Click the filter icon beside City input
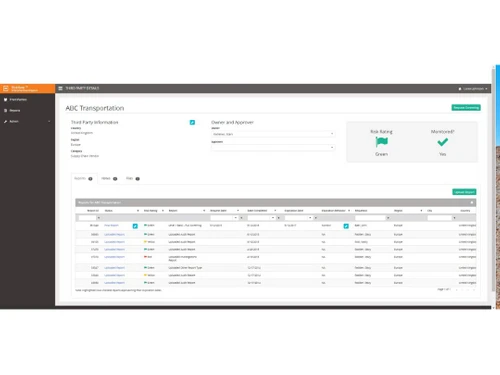This screenshot has height=375, width=500. pyautogui.click(x=454, y=218)
